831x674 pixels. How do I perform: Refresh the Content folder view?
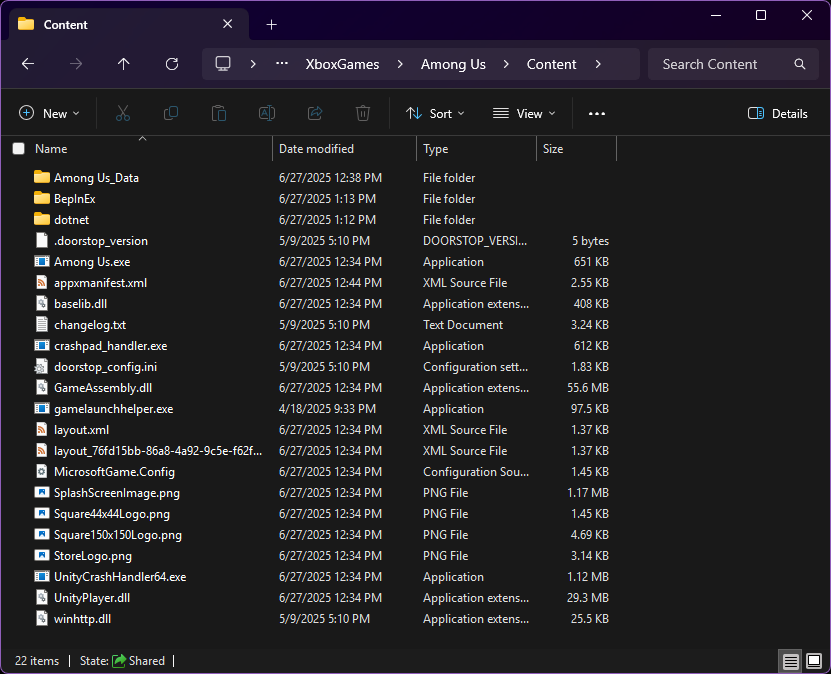point(172,64)
